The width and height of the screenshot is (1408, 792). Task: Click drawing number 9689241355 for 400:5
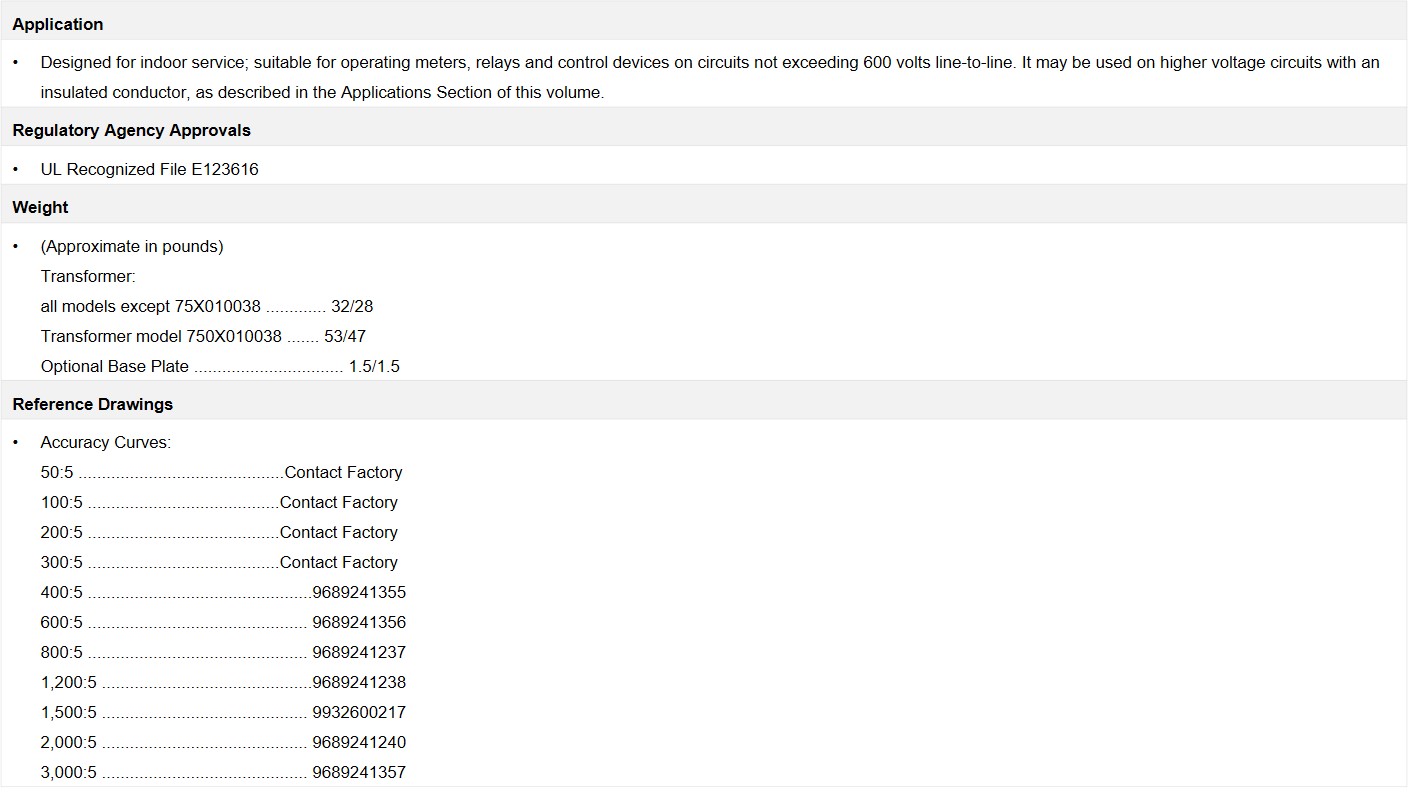coord(359,592)
